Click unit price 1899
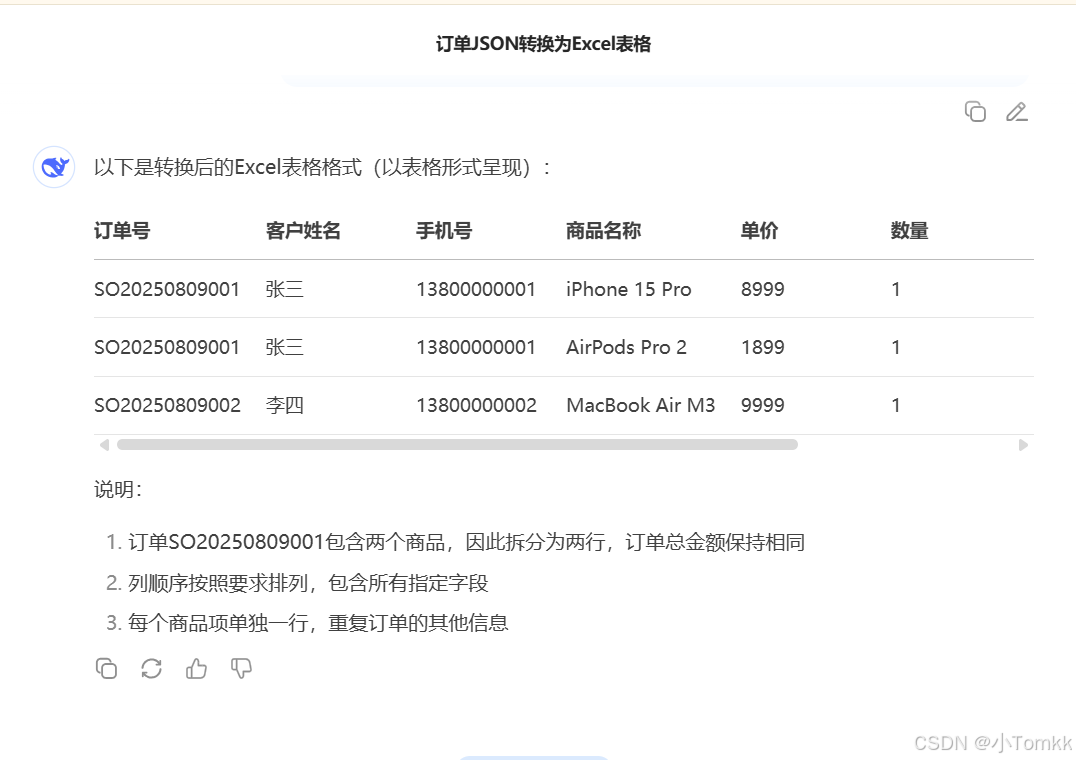1076x760 pixels. point(762,347)
